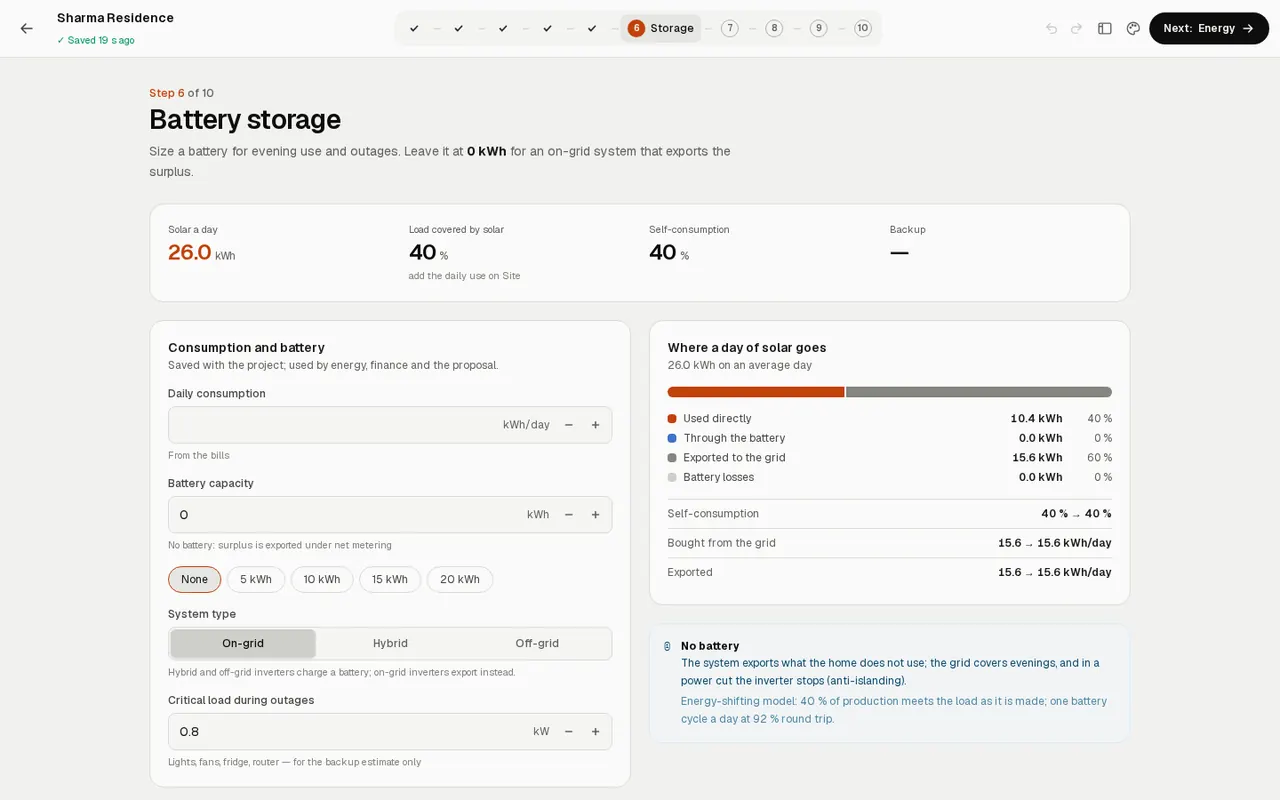Screen dimensions: 1280x800
Task: Jump to step 9 in the stepper
Action: tap(819, 28)
